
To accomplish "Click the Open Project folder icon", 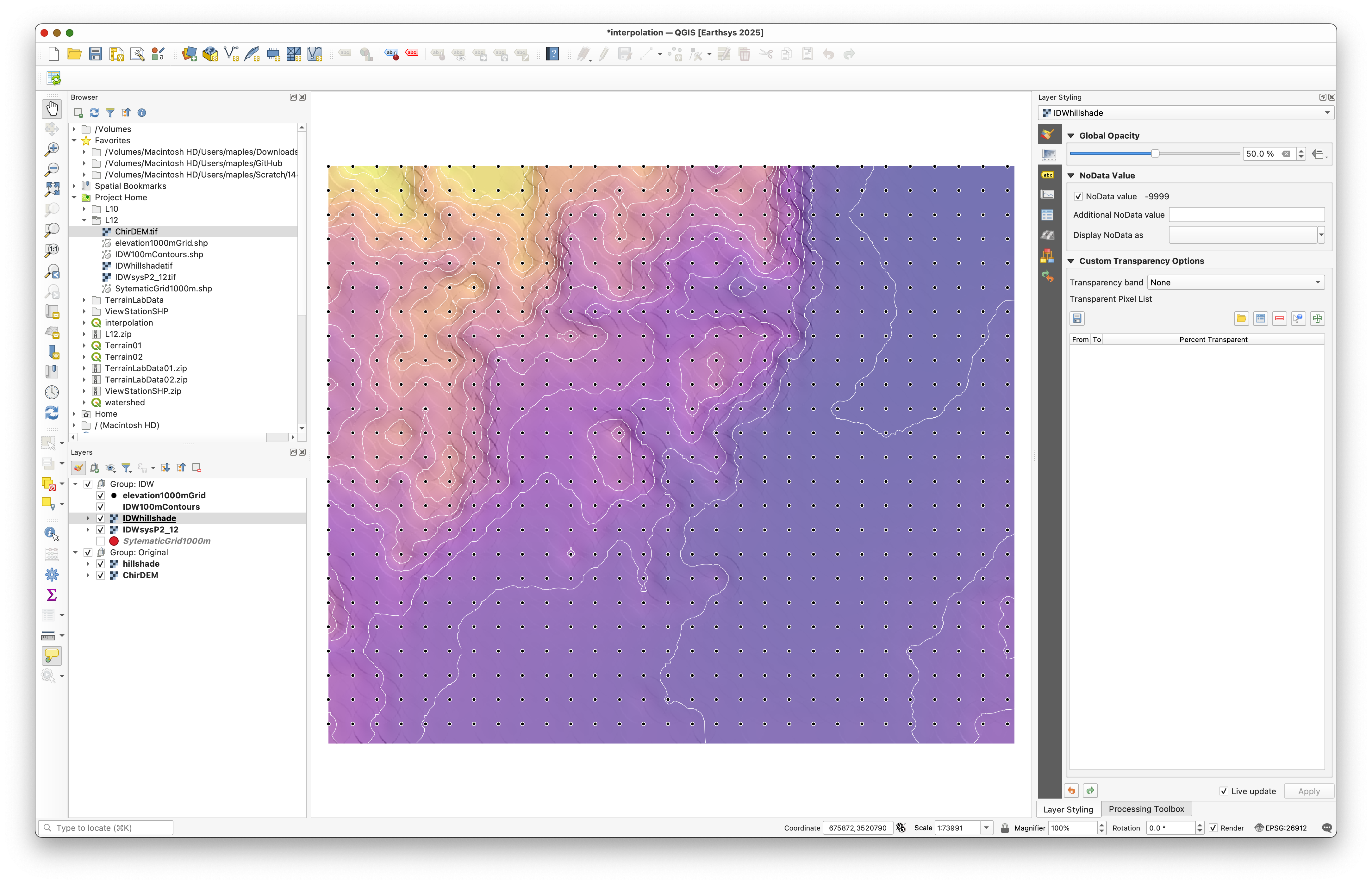I will [74, 54].
